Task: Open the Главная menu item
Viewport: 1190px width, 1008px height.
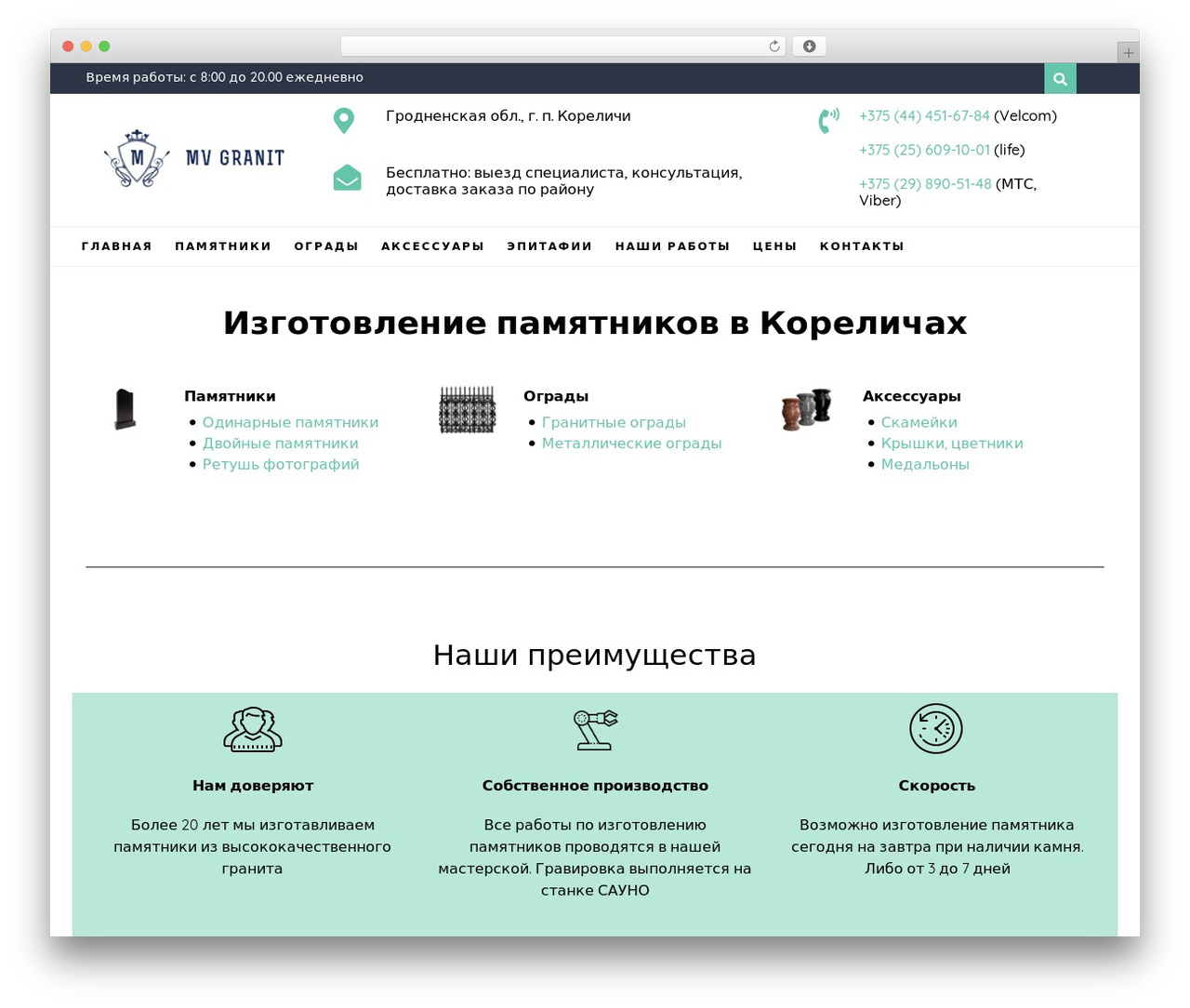Action: click(117, 246)
